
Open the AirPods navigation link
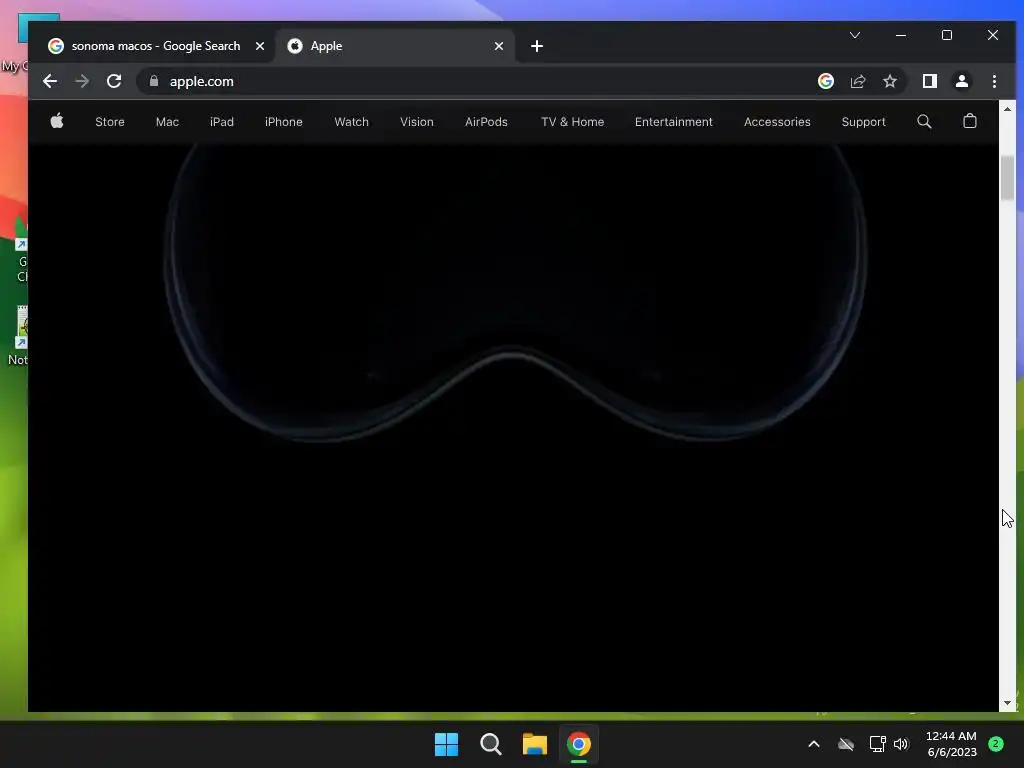[486, 121]
